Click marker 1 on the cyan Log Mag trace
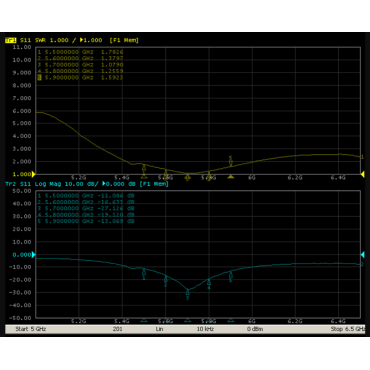Screen dimensions: 370x370 point(144,274)
